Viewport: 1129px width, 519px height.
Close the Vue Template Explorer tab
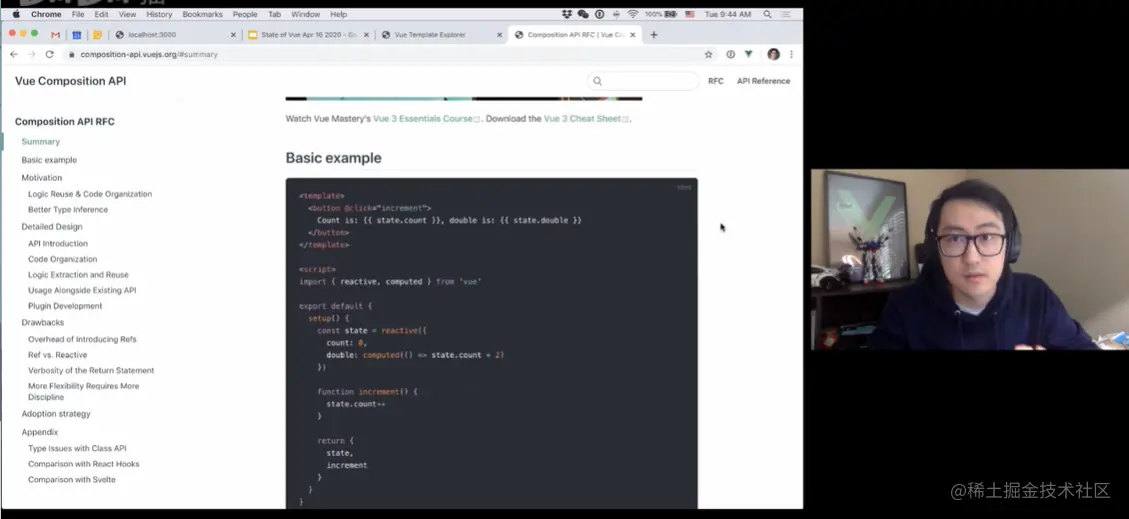(x=500, y=35)
